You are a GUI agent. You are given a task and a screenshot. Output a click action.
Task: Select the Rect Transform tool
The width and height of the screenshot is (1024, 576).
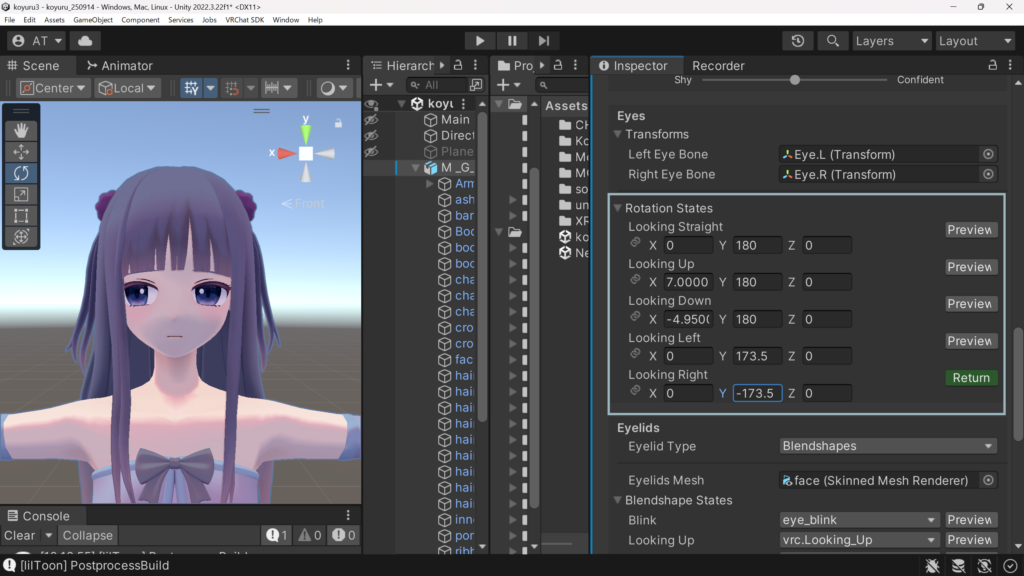coord(20,215)
